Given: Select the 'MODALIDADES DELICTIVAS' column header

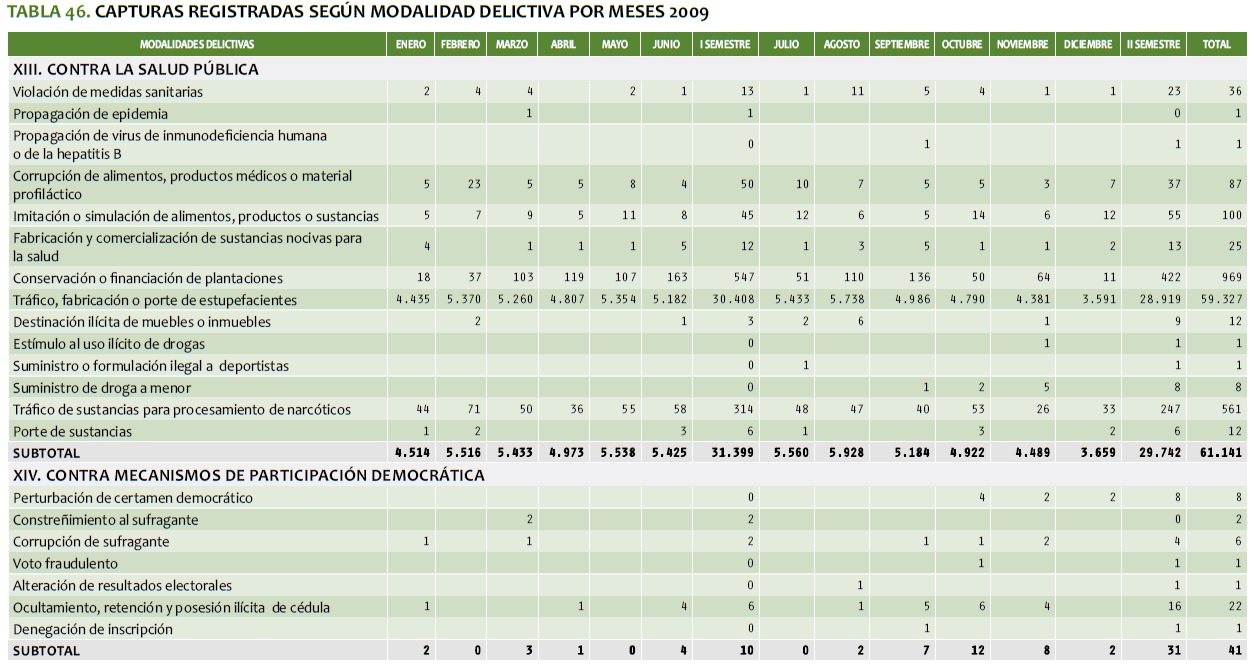Looking at the screenshot, I should point(197,45).
